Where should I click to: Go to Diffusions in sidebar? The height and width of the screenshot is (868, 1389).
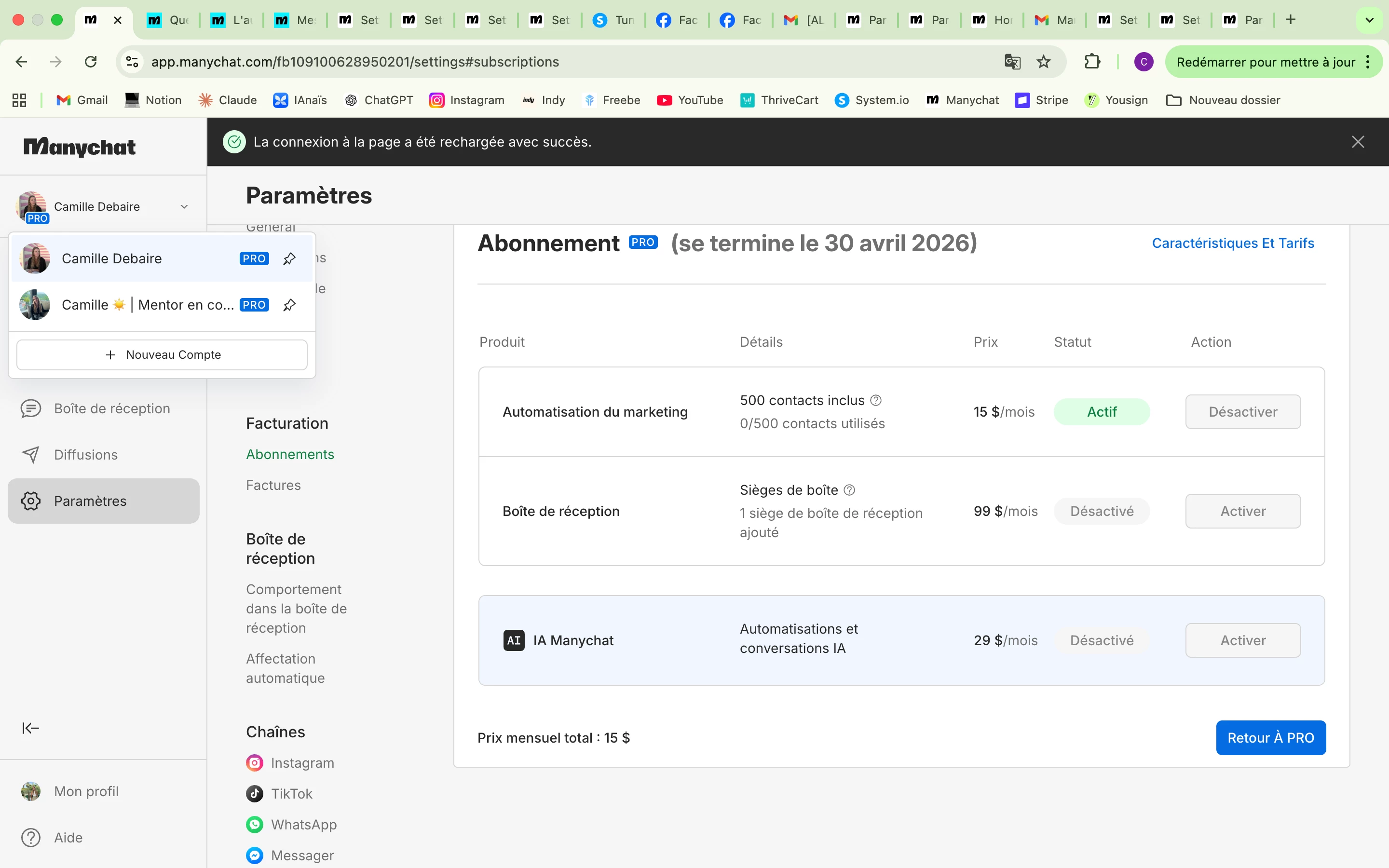click(85, 455)
